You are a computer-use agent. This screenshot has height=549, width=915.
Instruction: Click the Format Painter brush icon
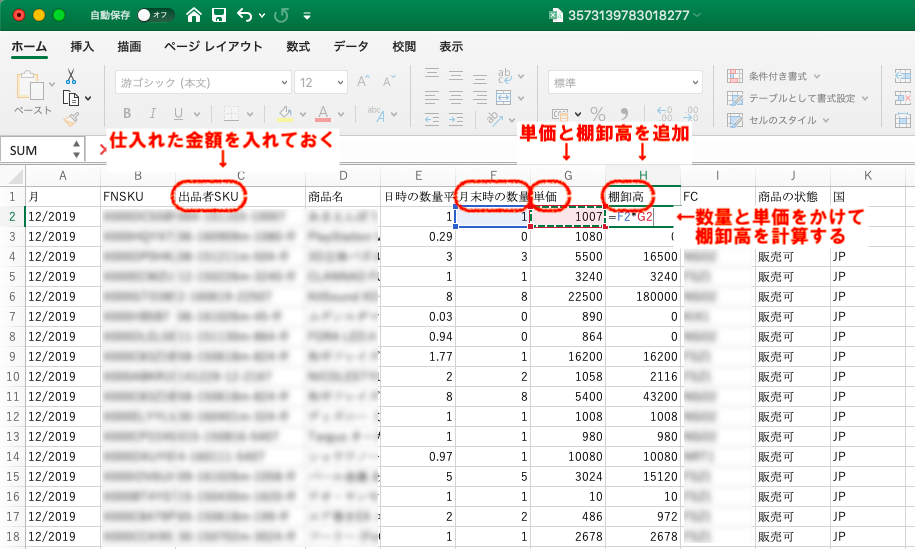click(71, 119)
